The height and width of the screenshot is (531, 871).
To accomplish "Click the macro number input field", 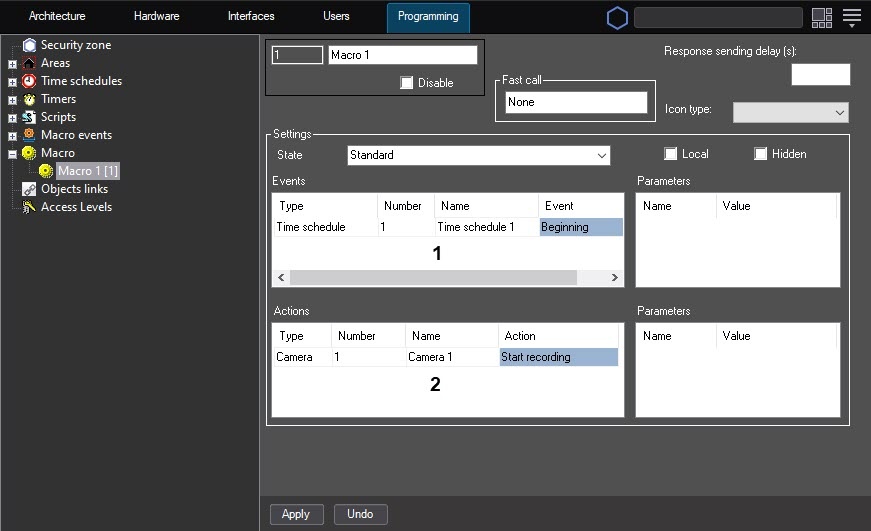I will point(297,55).
